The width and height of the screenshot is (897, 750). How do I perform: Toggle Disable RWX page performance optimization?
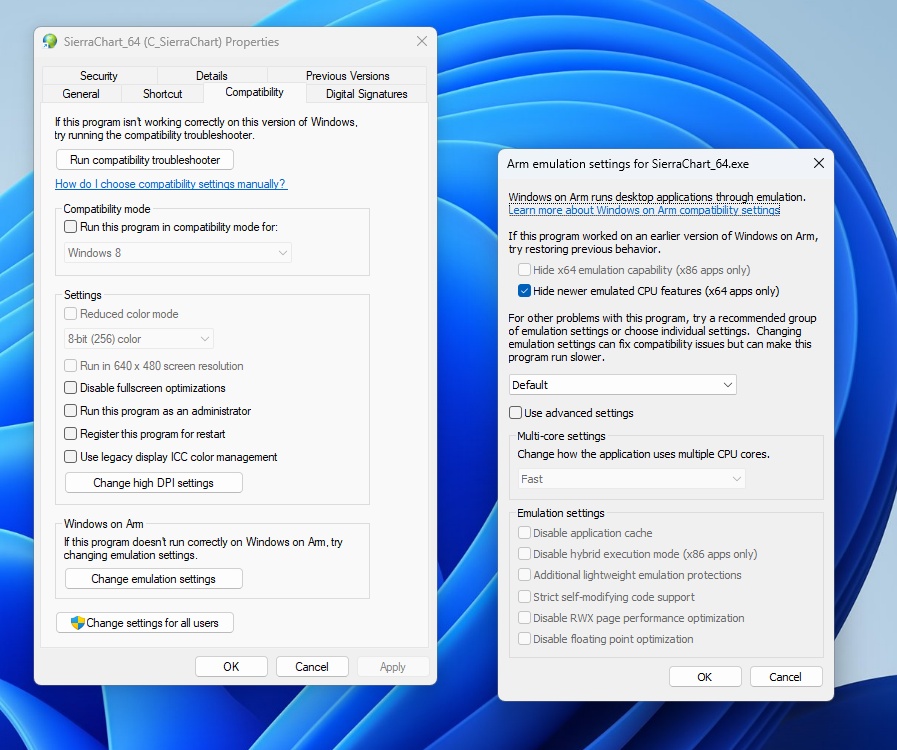(524, 618)
